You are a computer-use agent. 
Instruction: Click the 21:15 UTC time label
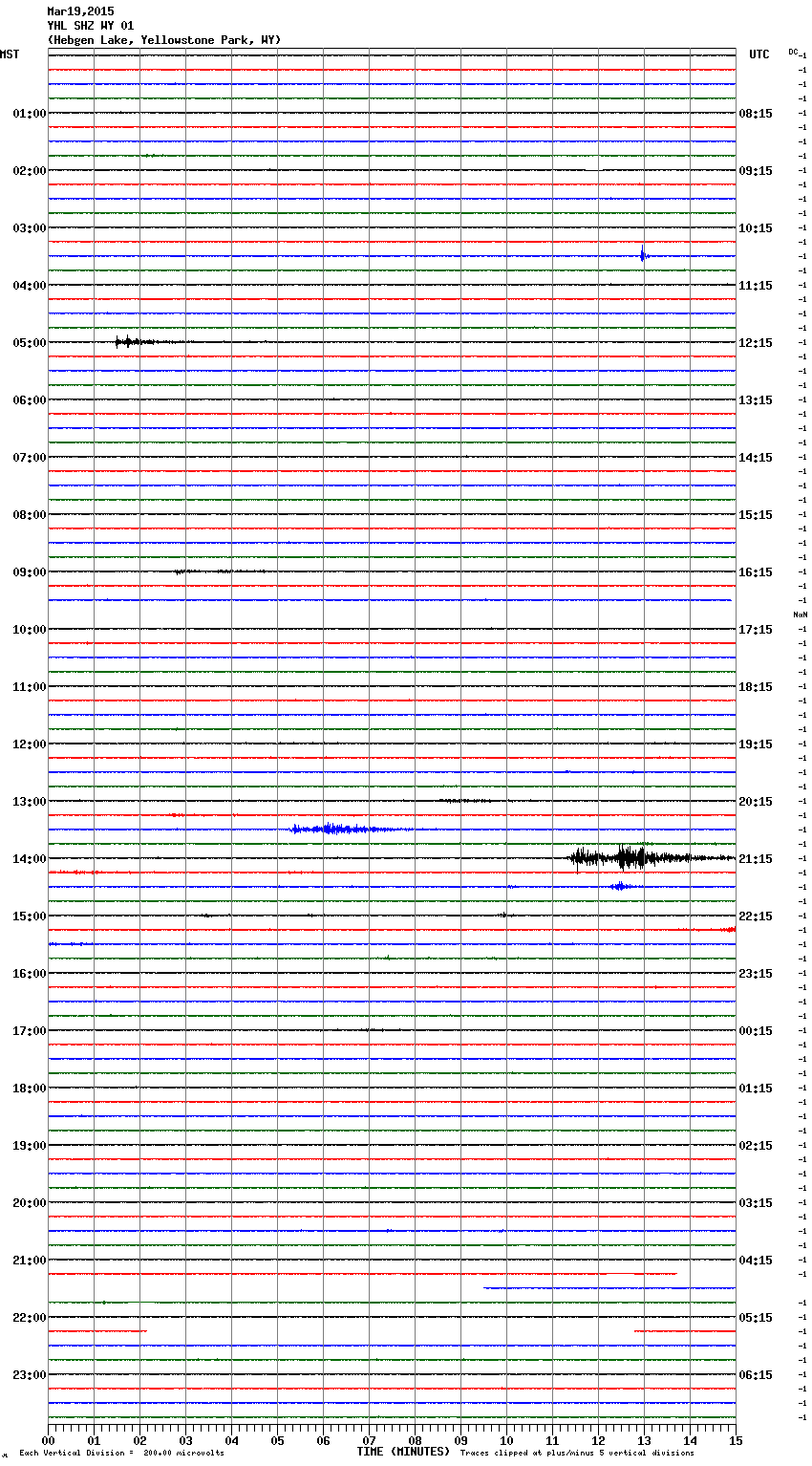click(756, 859)
